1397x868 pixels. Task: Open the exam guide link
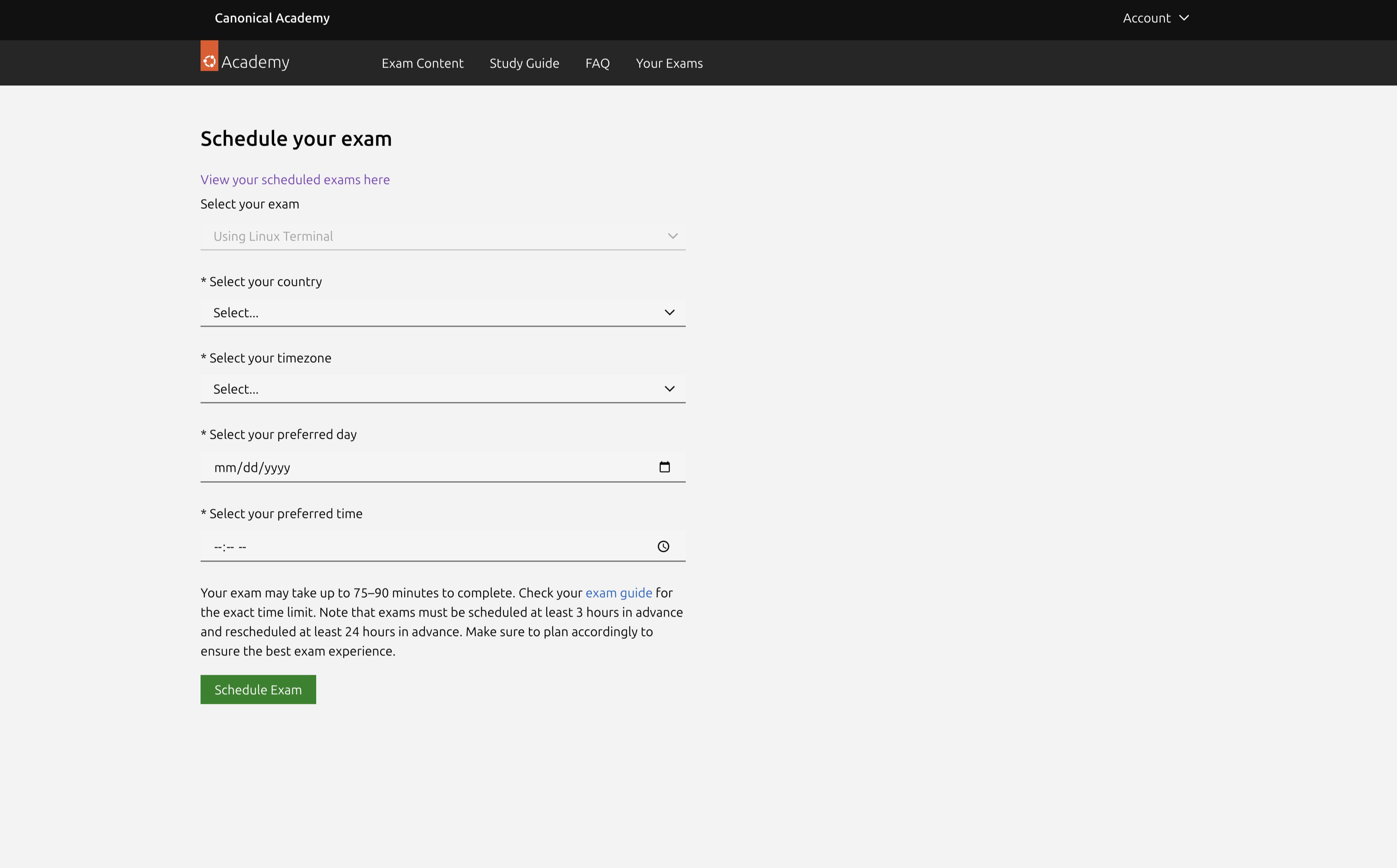[618, 592]
